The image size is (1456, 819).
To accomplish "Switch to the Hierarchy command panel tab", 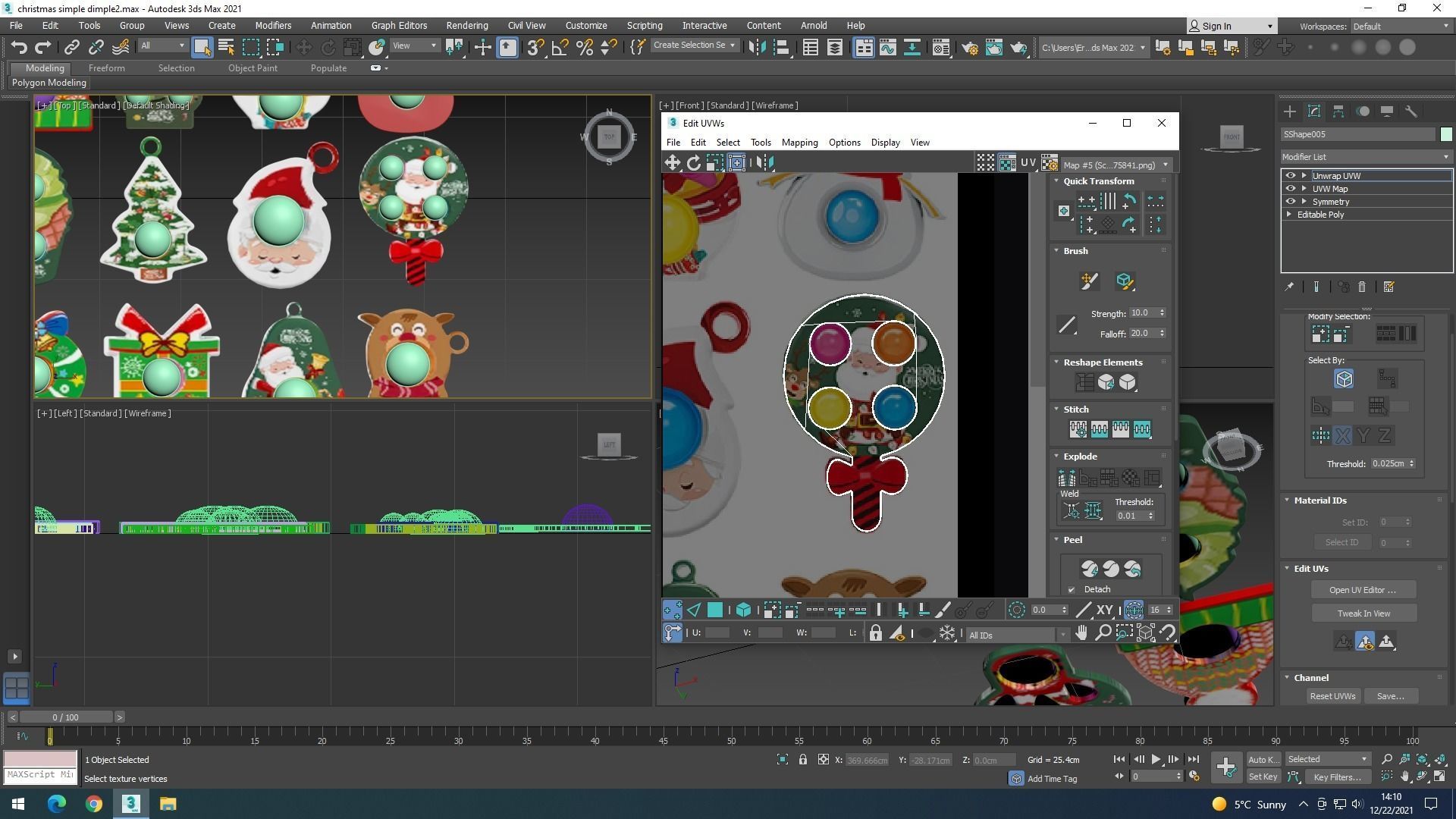I will [x=1338, y=111].
